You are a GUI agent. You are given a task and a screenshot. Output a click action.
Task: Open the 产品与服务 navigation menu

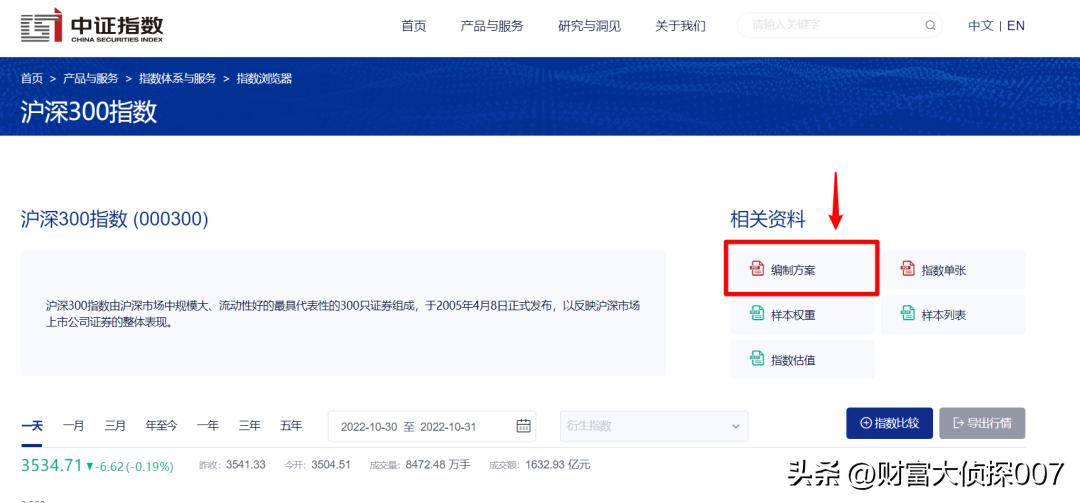pos(492,26)
